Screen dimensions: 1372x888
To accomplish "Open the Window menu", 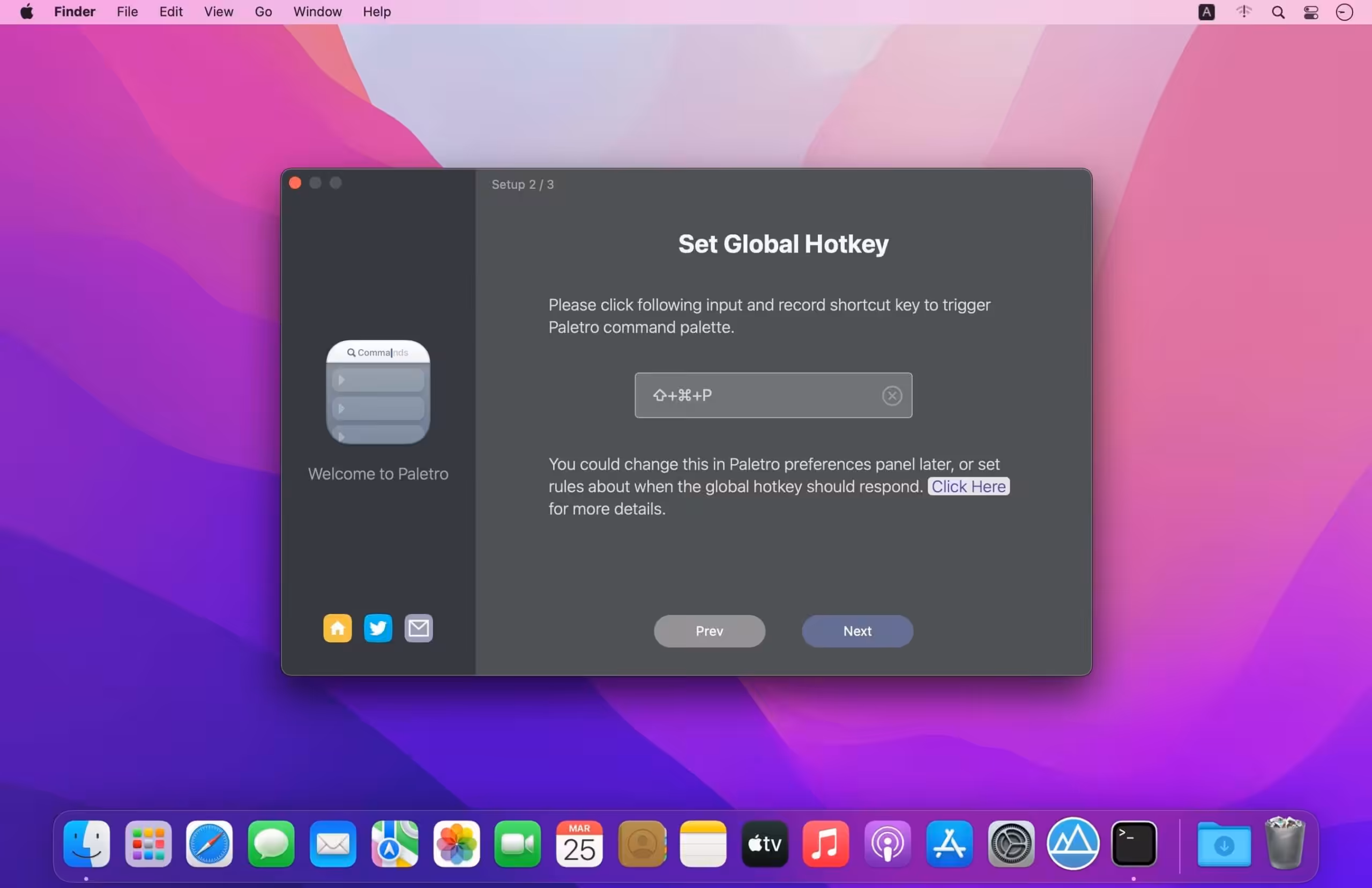I will 317,12.
